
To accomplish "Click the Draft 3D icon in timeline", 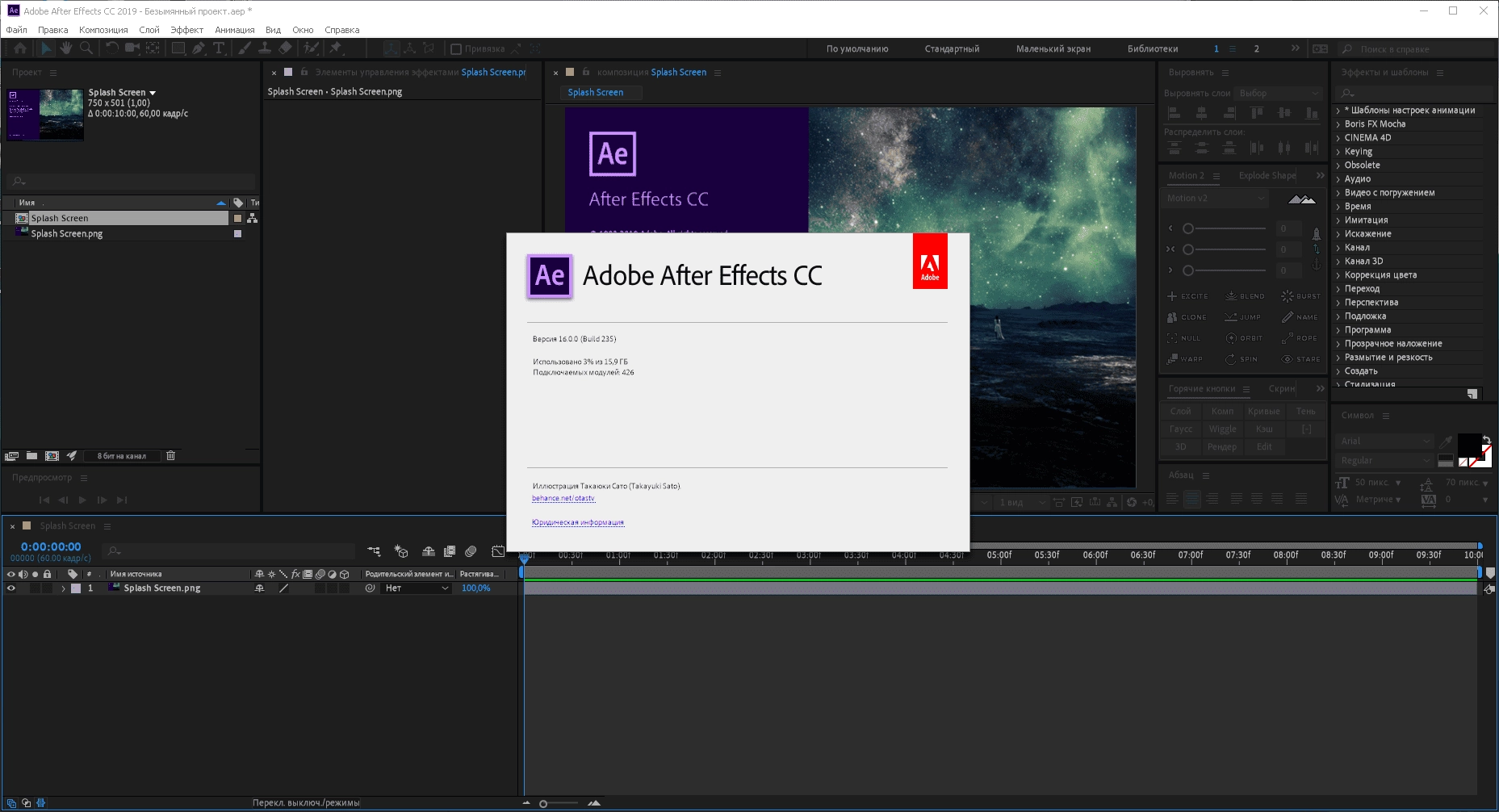I will point(401,551).
